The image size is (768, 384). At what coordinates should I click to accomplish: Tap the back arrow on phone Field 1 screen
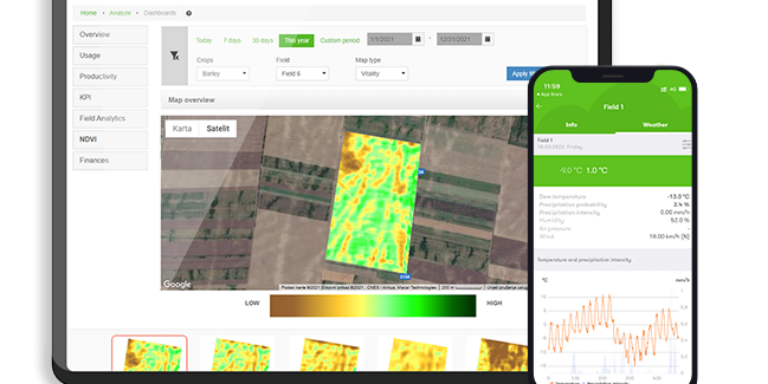click(x=540, y=106)
